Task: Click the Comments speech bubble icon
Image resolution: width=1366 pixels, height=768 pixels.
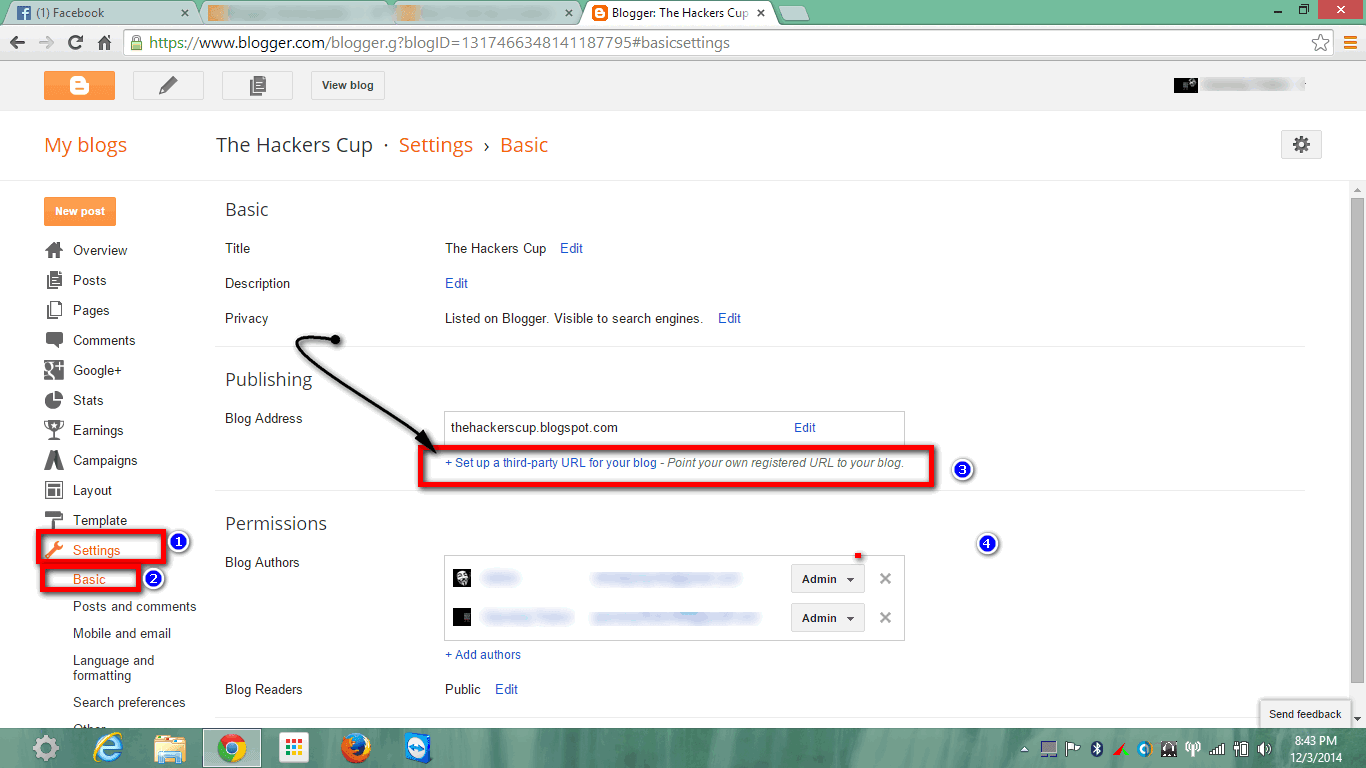Action: (x=54, y=340)
